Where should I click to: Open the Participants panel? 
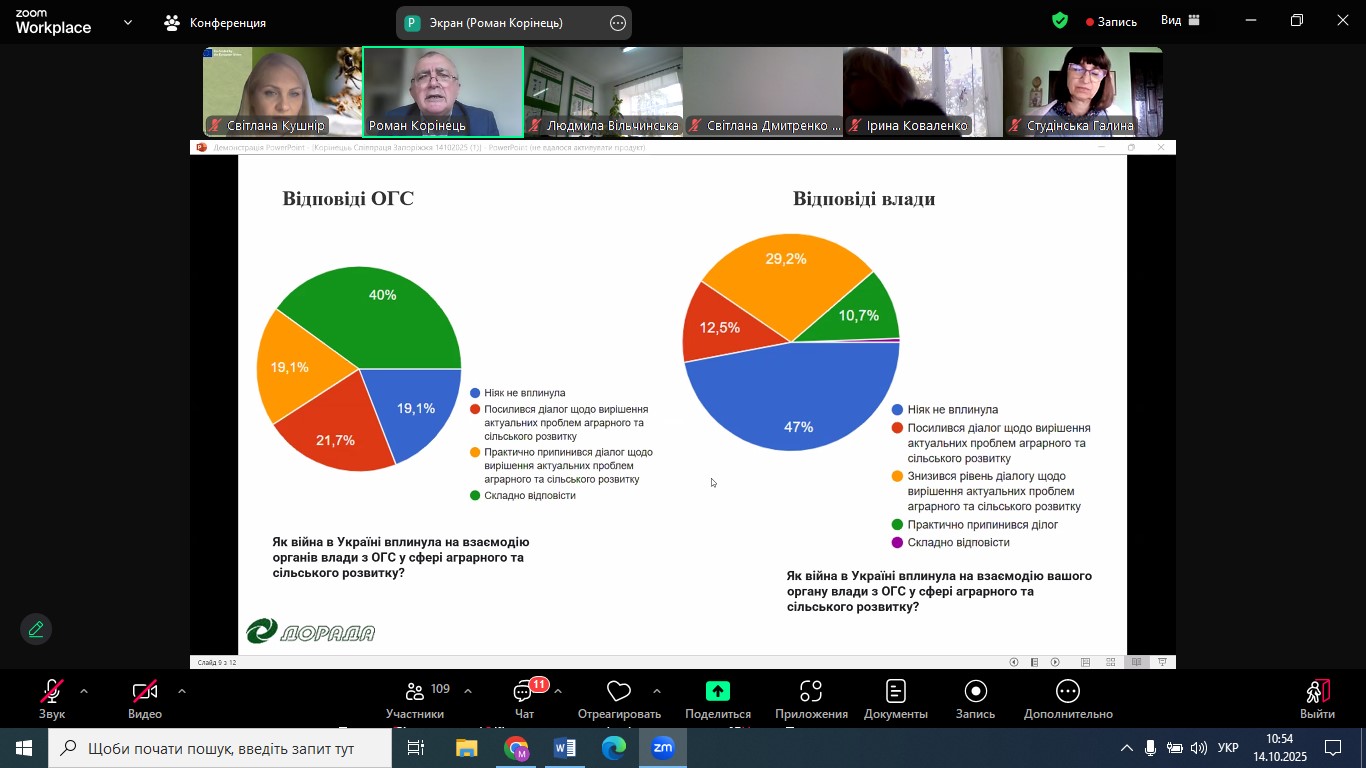pyautogui.click(x=415, y=699)
